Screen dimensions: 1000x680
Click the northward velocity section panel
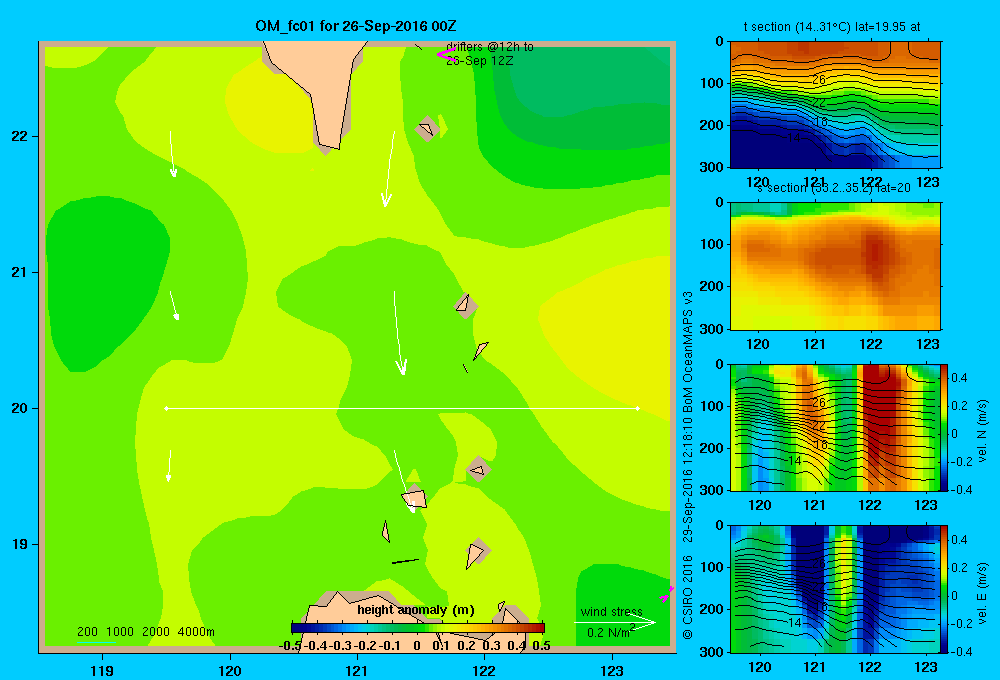pos(835,427)
